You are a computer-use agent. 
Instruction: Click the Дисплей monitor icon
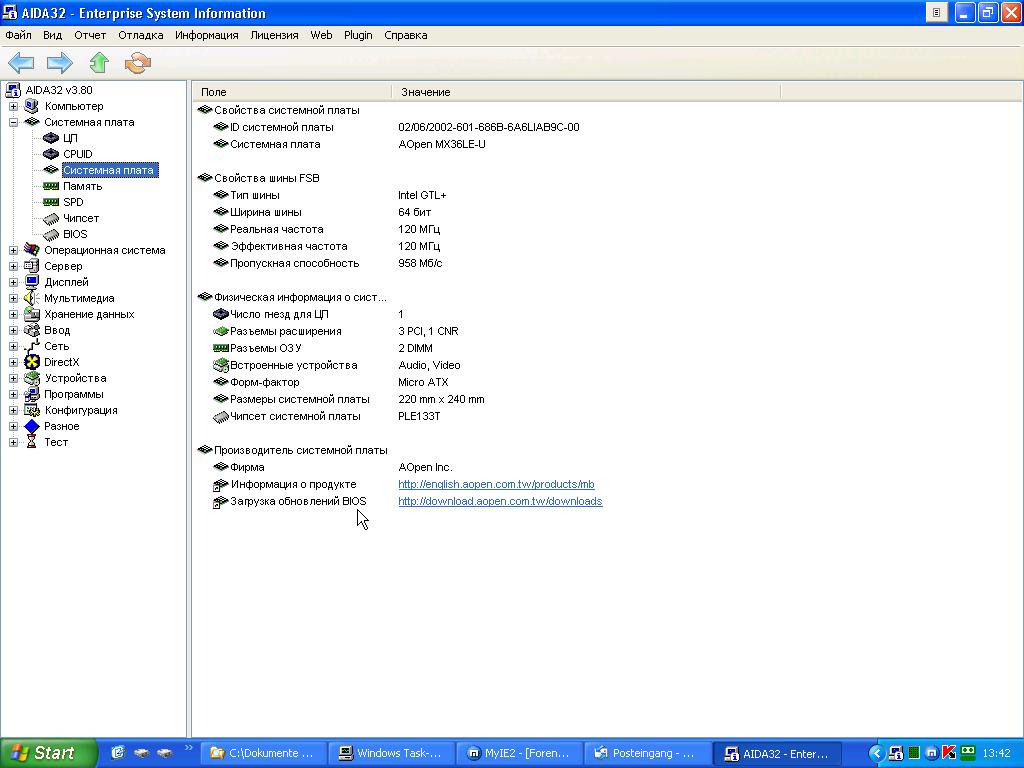32,282
